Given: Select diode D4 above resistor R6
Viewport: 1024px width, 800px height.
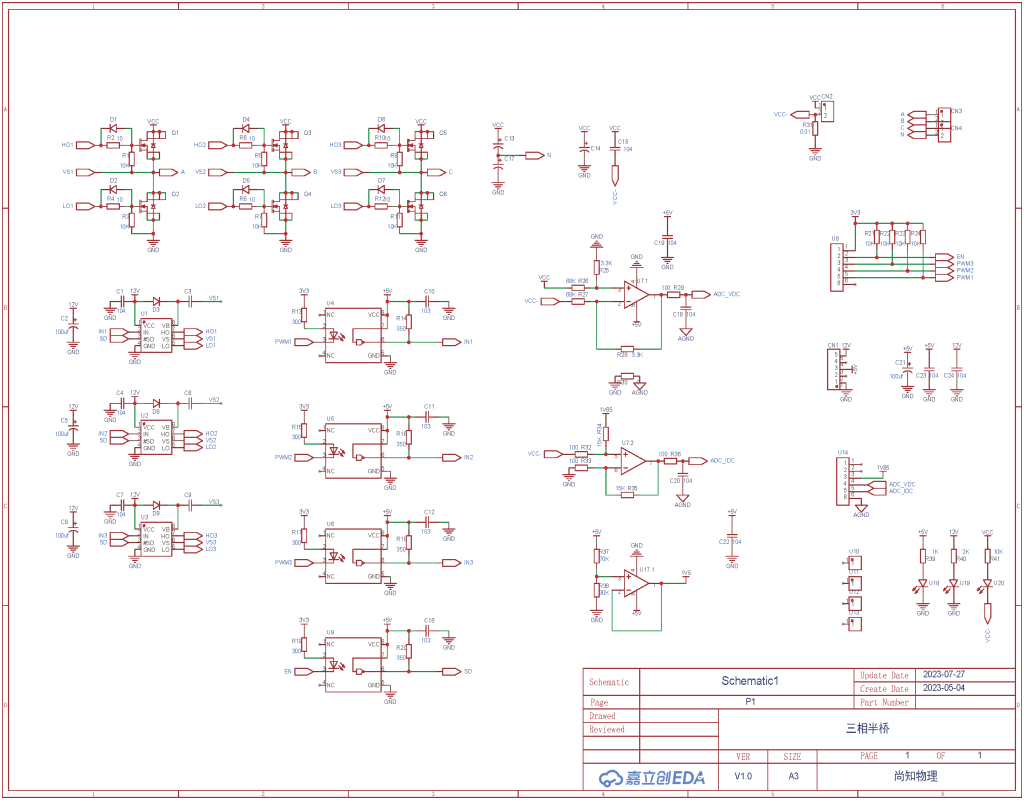Looking at the screenshot, I should (x=246, y=128).
